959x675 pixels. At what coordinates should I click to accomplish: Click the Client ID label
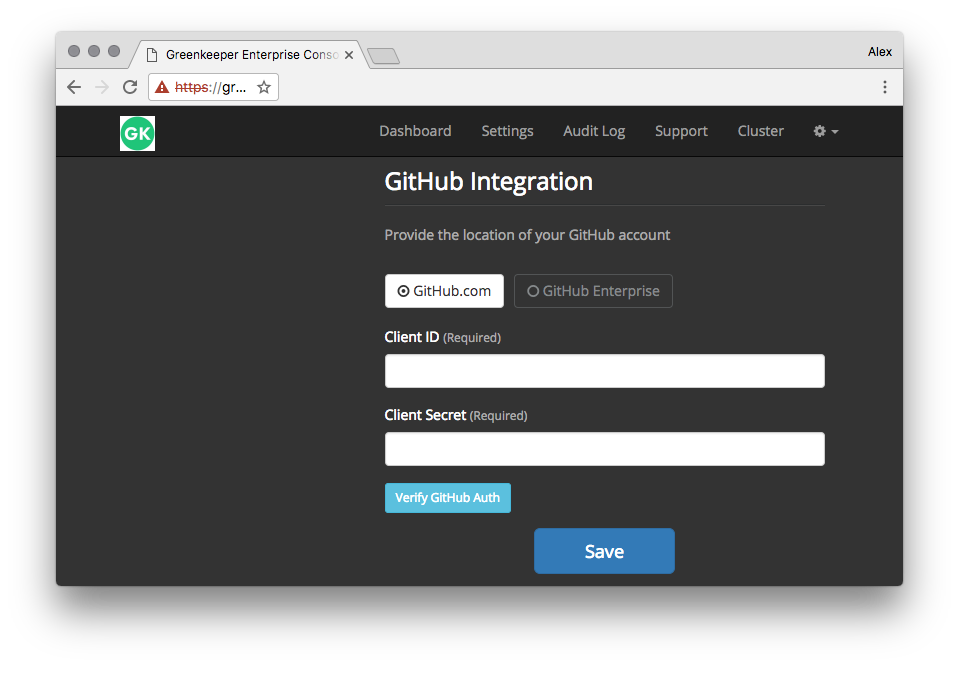(412, 337)
